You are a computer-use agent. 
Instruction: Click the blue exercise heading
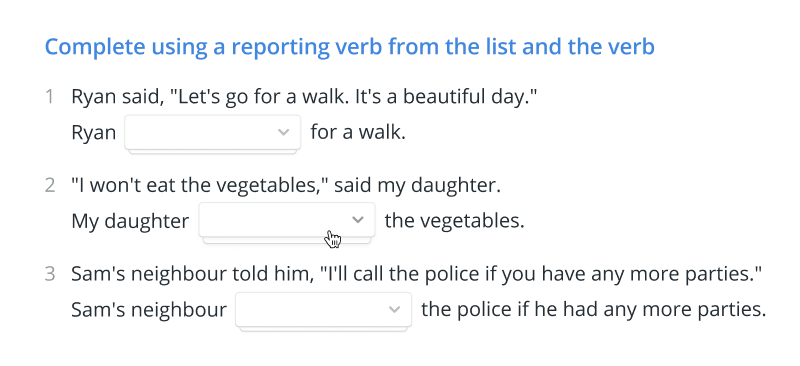click(x=349, y=47)
